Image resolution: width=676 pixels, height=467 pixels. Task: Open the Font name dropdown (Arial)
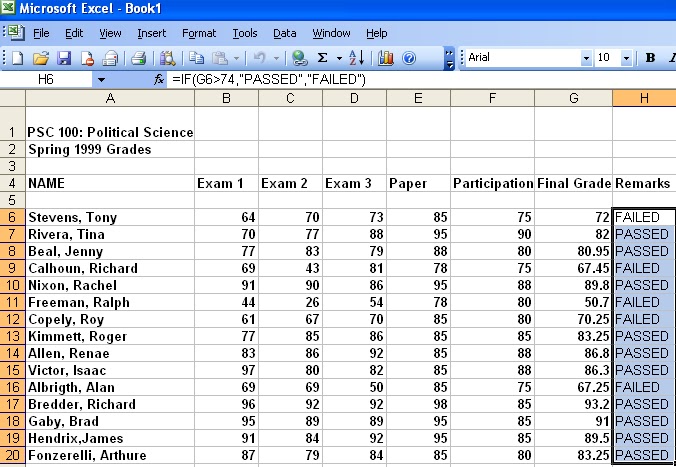(586, 58)
